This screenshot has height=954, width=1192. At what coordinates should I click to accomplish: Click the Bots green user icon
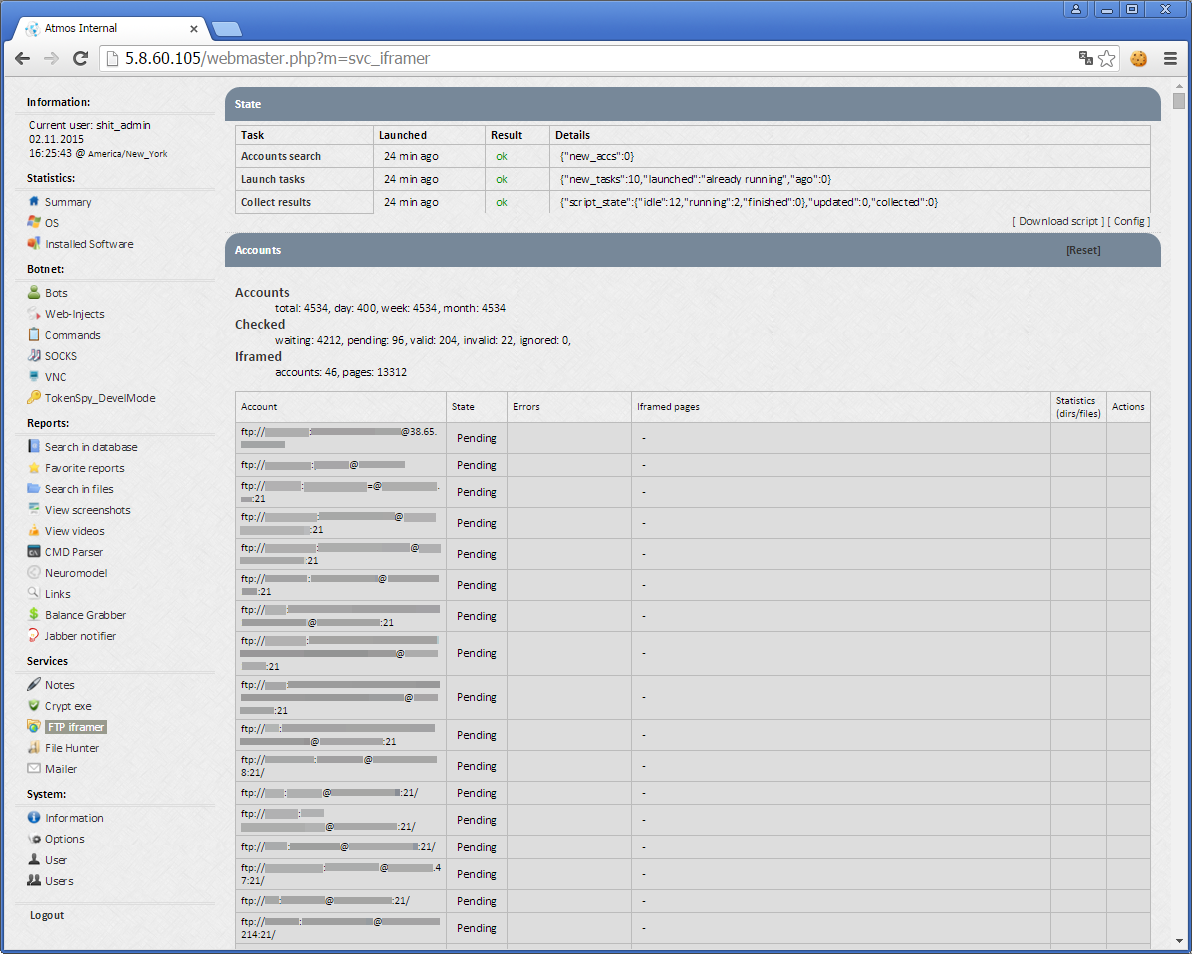point(33,292)
